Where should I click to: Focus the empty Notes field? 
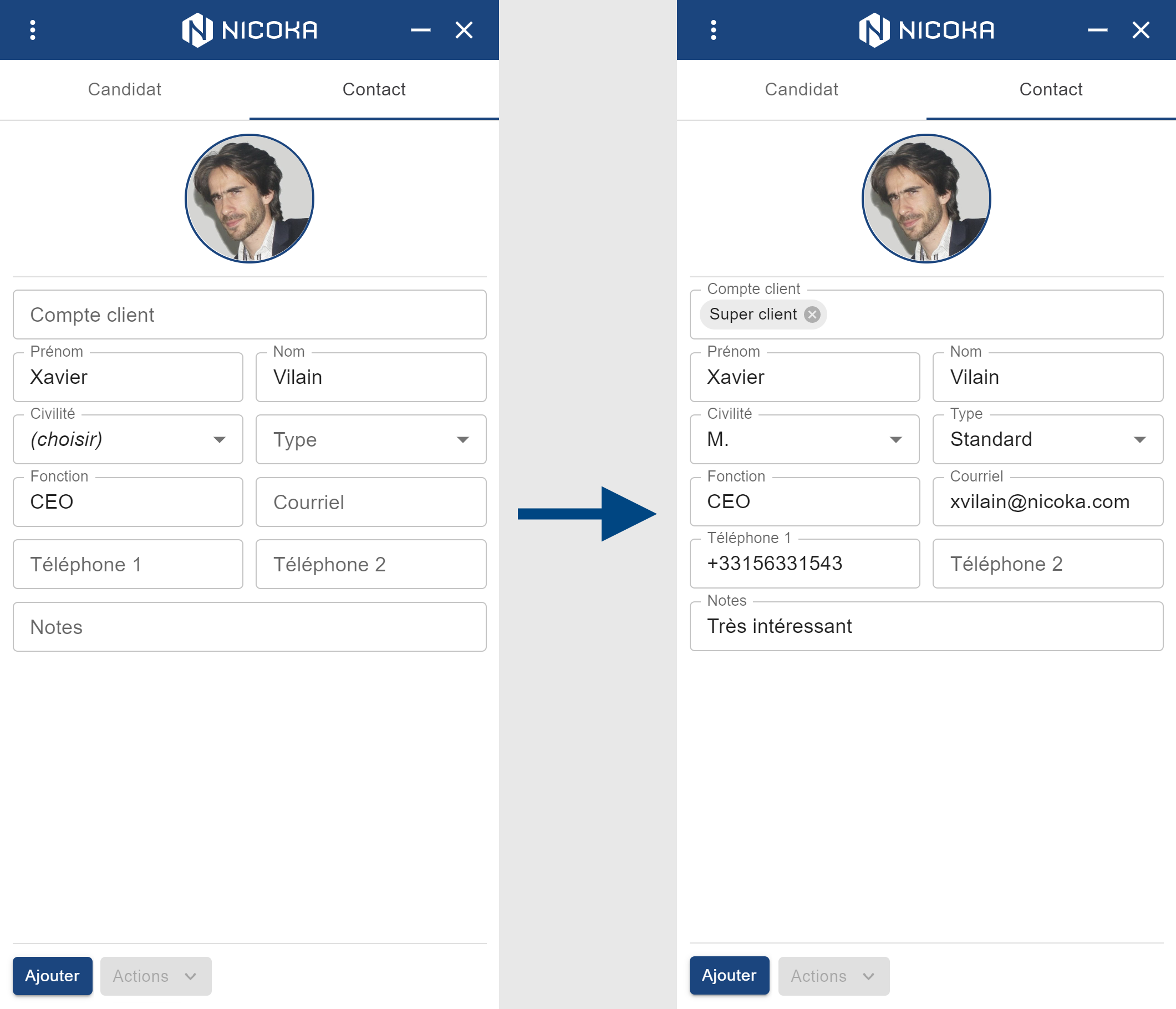point(250,627)
